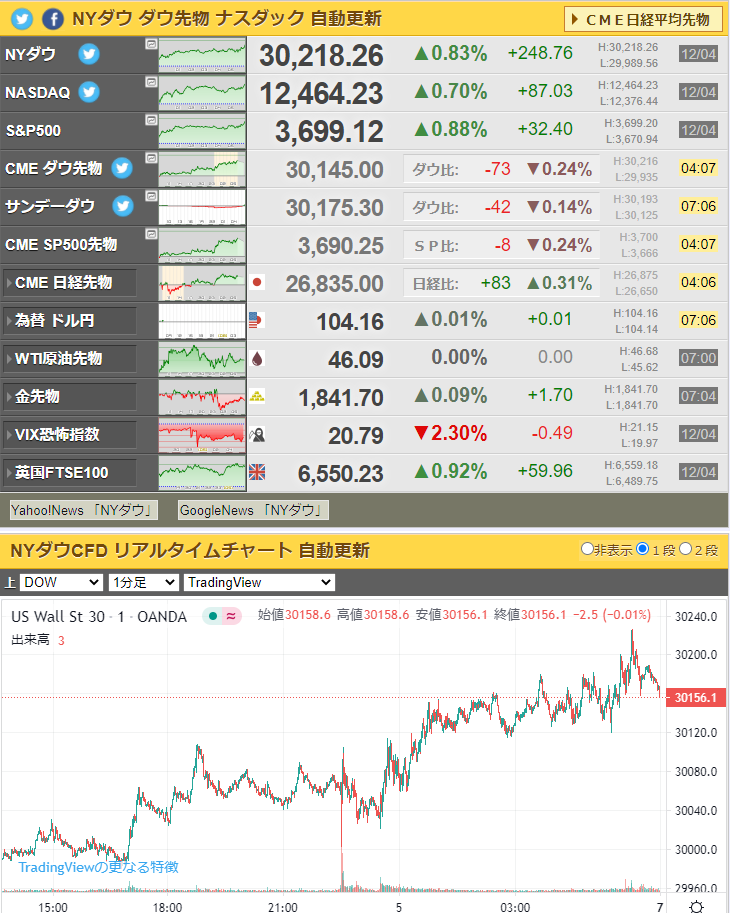The image size is (730, 913).
Task: Click the Facebook icon in the header bar
Action: [53, 19]
